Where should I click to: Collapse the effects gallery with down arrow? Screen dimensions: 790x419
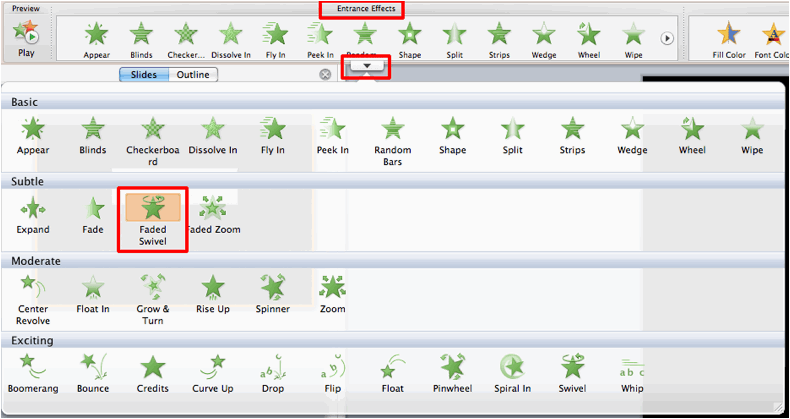click(x=367, y=66)
